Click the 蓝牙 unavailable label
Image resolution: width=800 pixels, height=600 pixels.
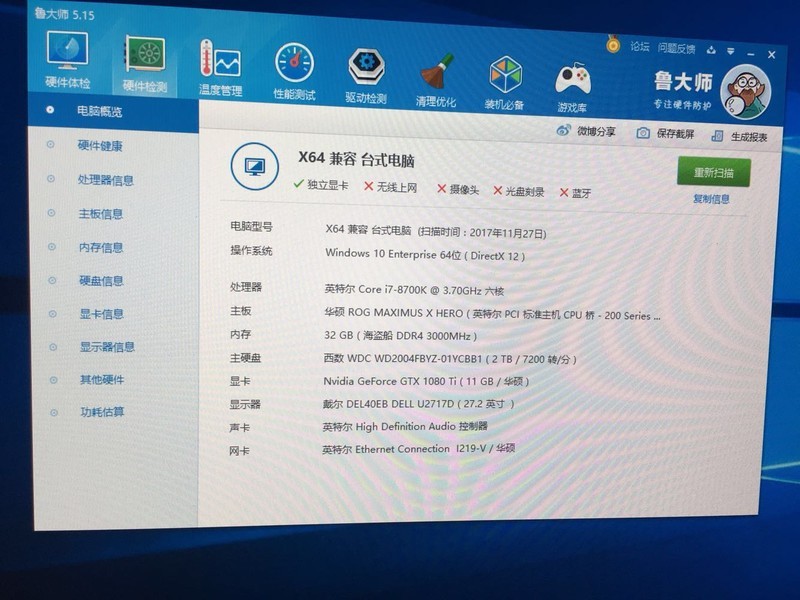pyautogui.click(x=575, y=193)
